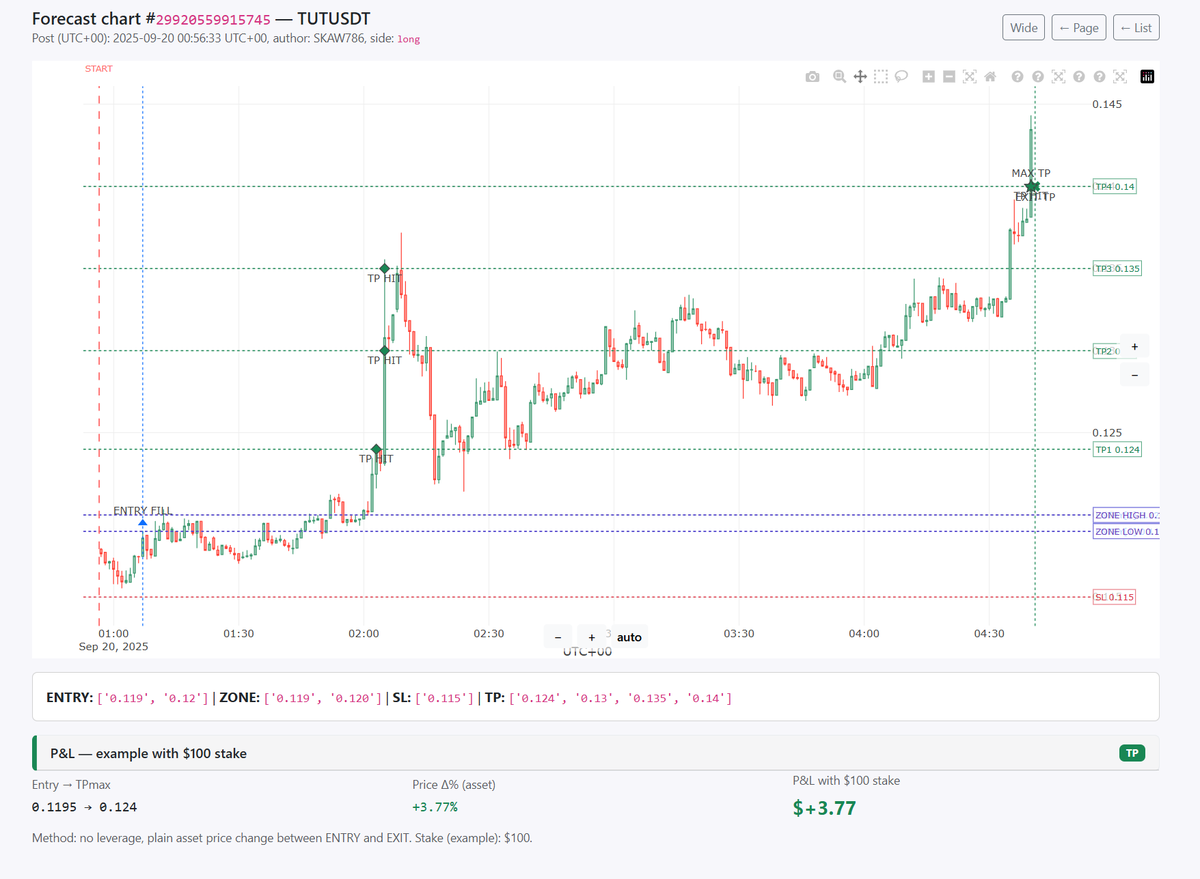This screenshot has width=1200, height=879.
Task: Click the TP HIT diamond on the TP1 line
Action: pos(377,449)
